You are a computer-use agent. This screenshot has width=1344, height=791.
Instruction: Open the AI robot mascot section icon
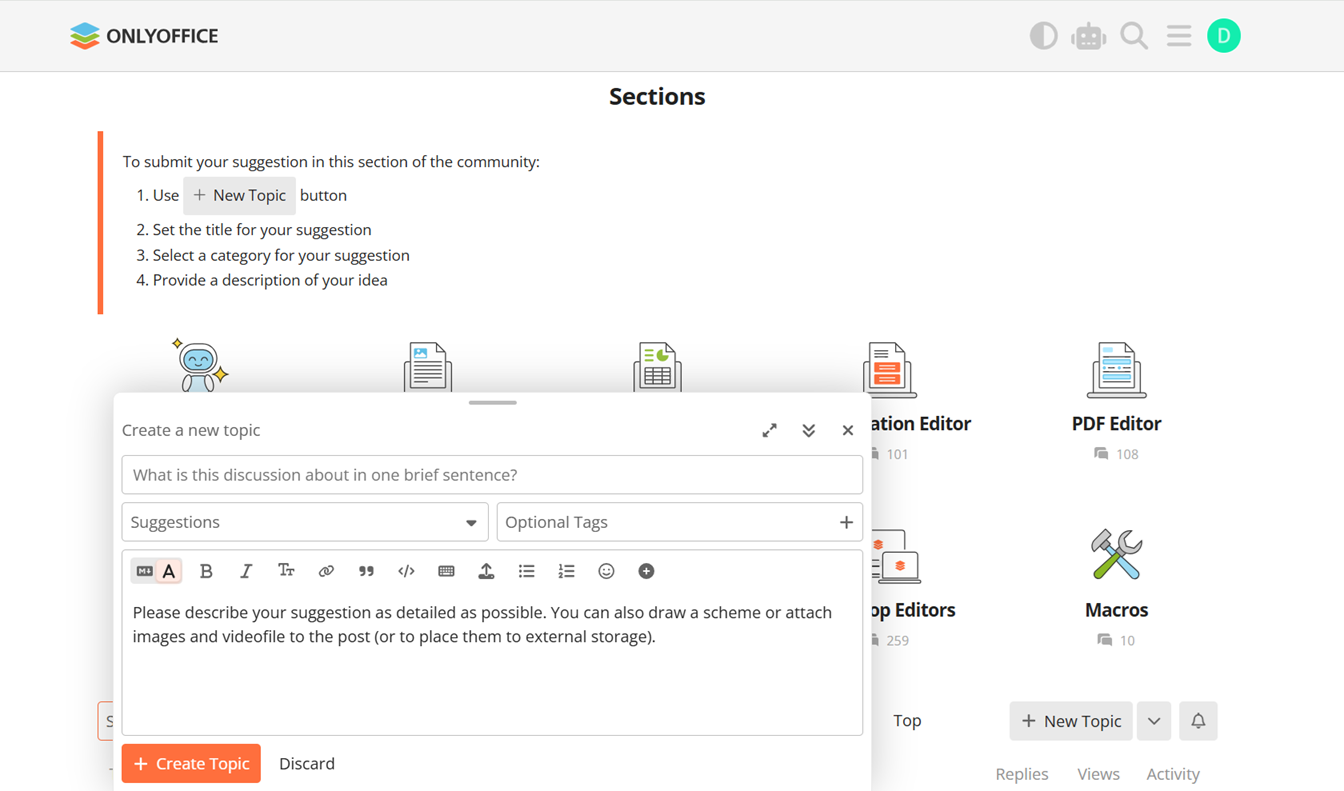coord(199,365)
